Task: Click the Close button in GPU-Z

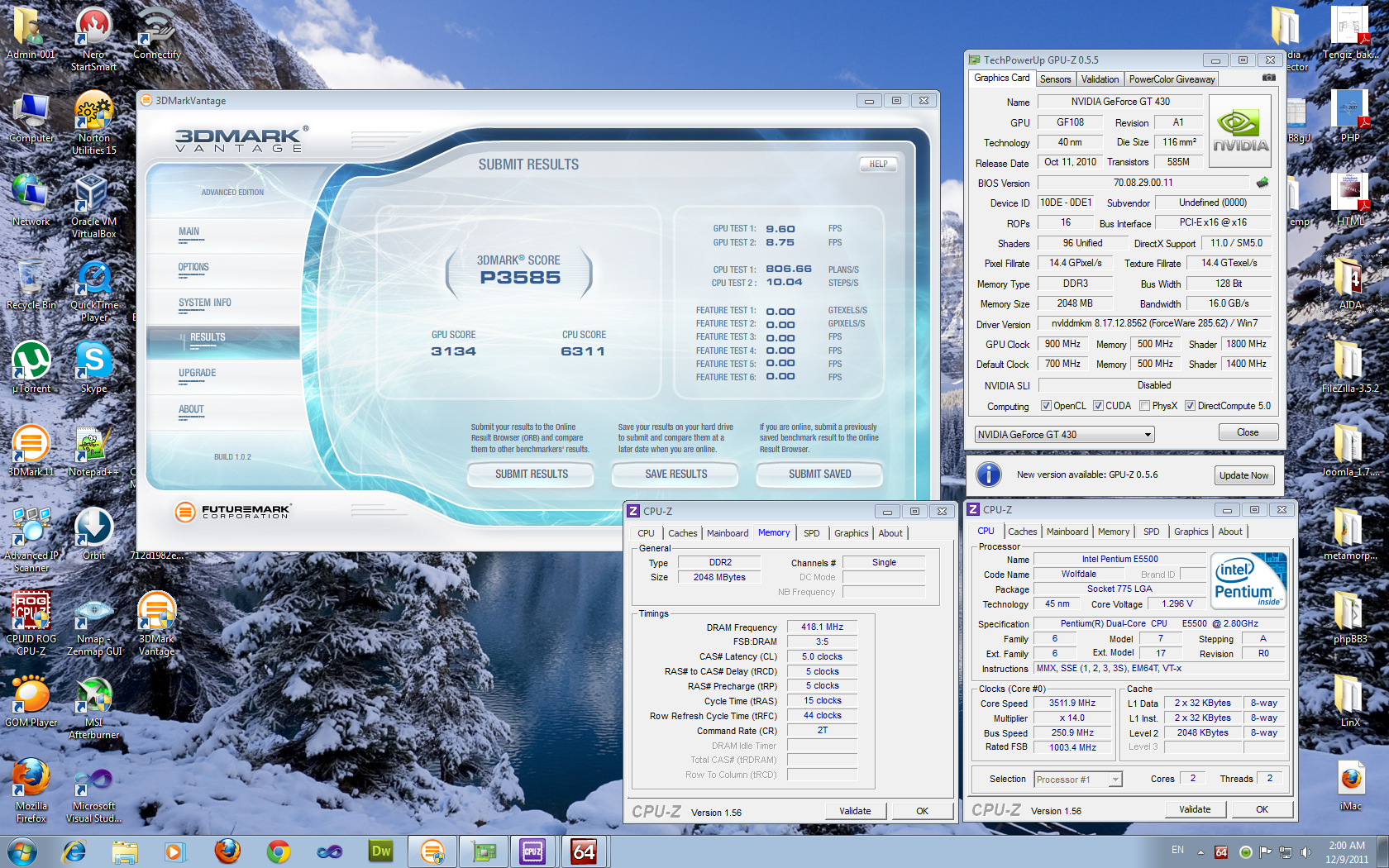Action: click(1248, 432)
